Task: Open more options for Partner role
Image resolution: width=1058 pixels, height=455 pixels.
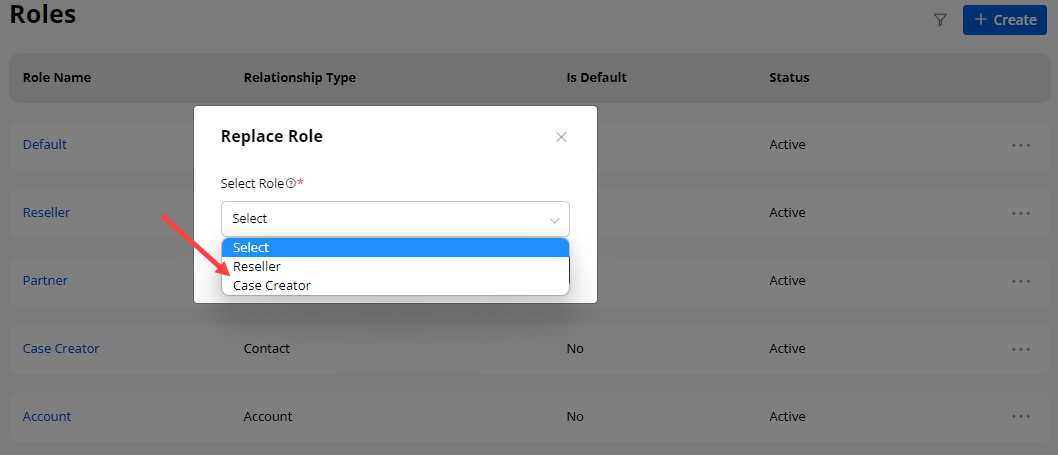Action: (1020, 281)
